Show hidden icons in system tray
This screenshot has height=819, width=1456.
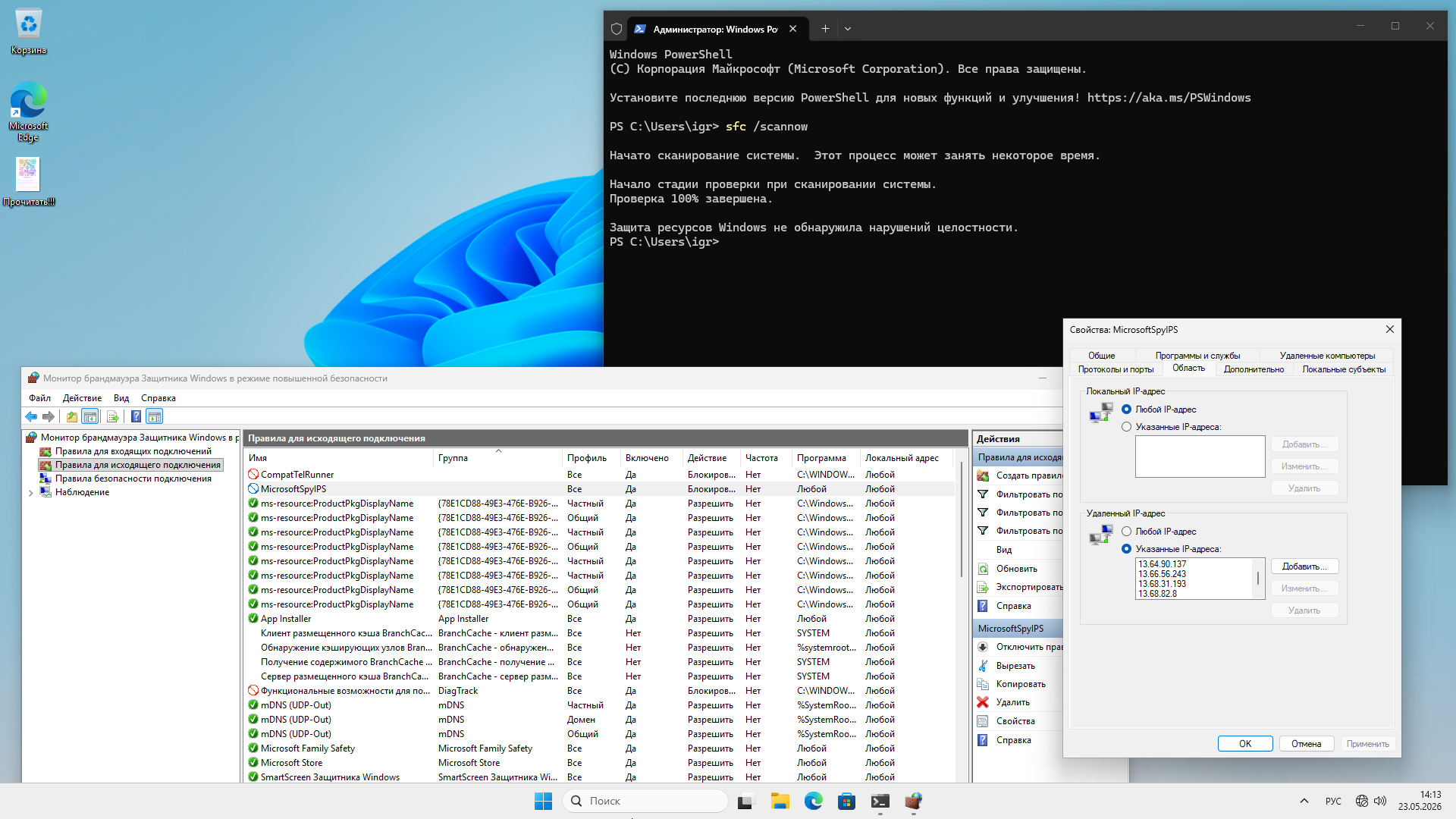click(1304, 801)
